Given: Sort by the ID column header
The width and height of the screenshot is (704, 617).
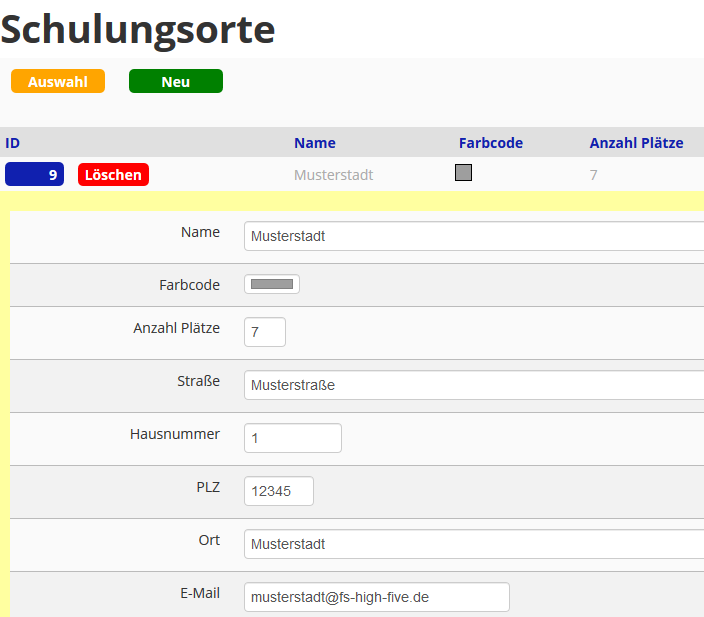Looking at the screenshot, I should pos(13,143).
